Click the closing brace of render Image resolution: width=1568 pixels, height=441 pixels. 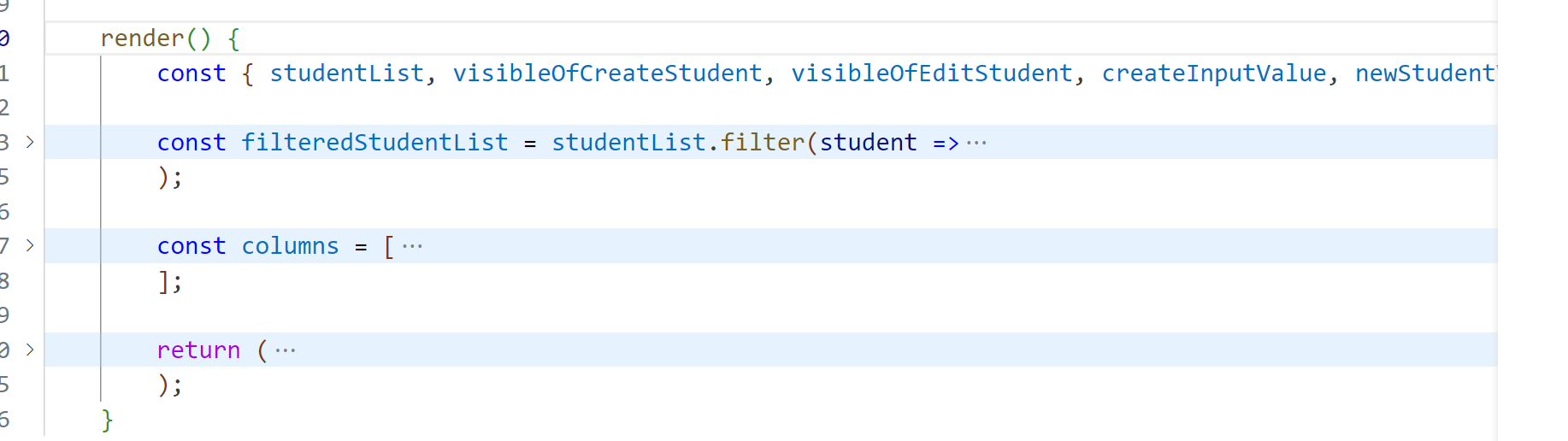(107, 420)
